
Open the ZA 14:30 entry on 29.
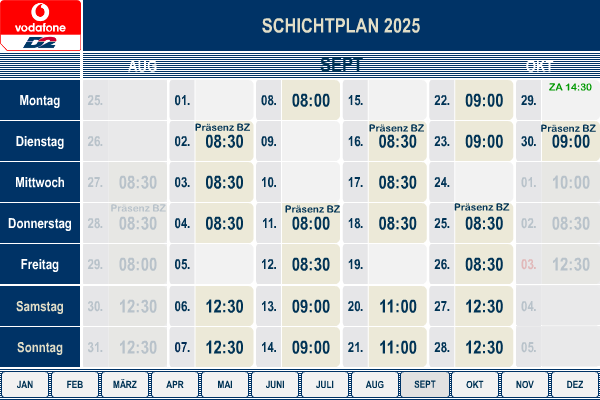click(x=570, y=87)
